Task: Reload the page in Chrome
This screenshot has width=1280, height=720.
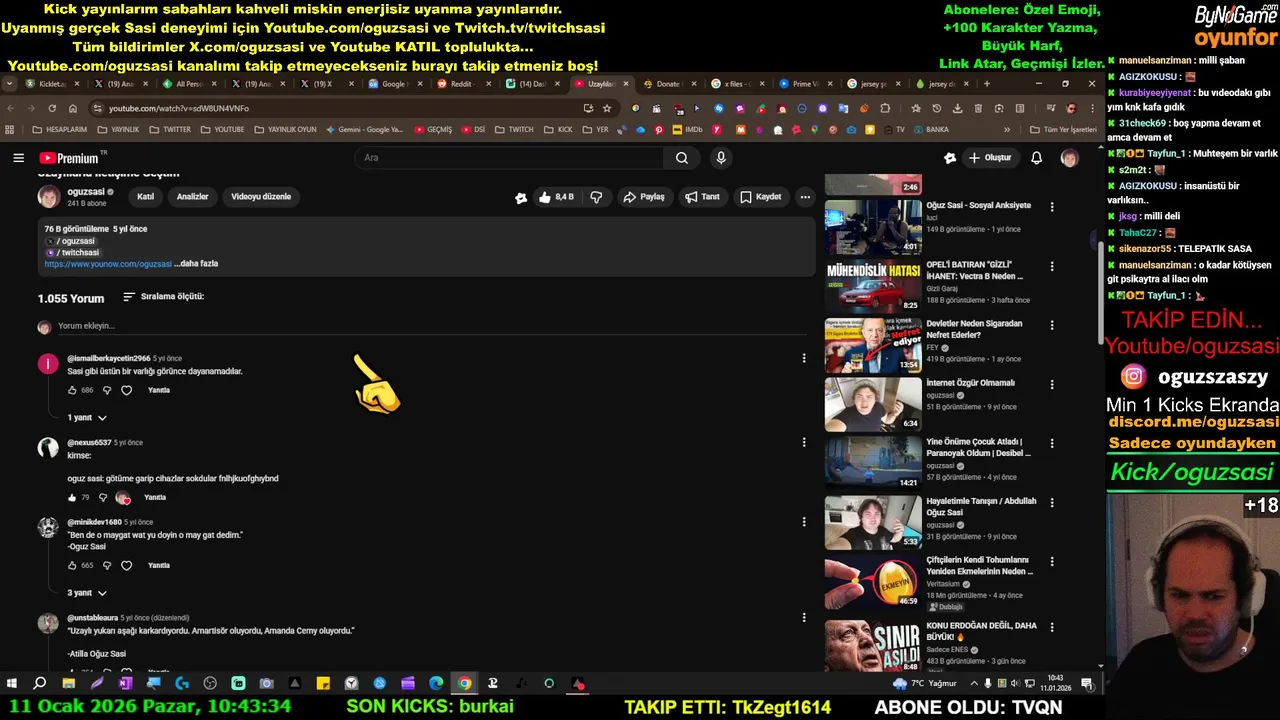Action: [x=51, y=108]
